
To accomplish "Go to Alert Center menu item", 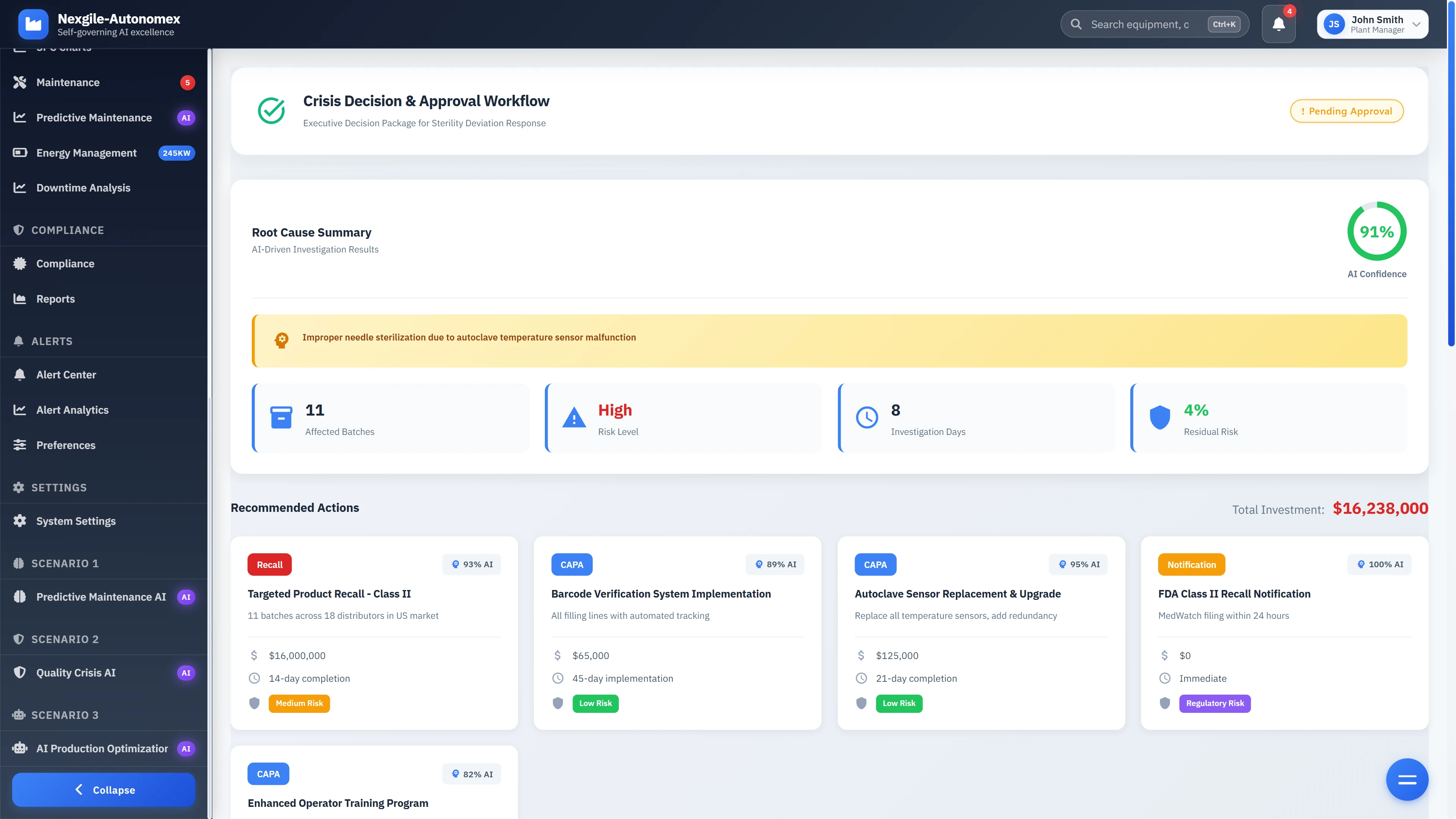I will pos(66,375).
